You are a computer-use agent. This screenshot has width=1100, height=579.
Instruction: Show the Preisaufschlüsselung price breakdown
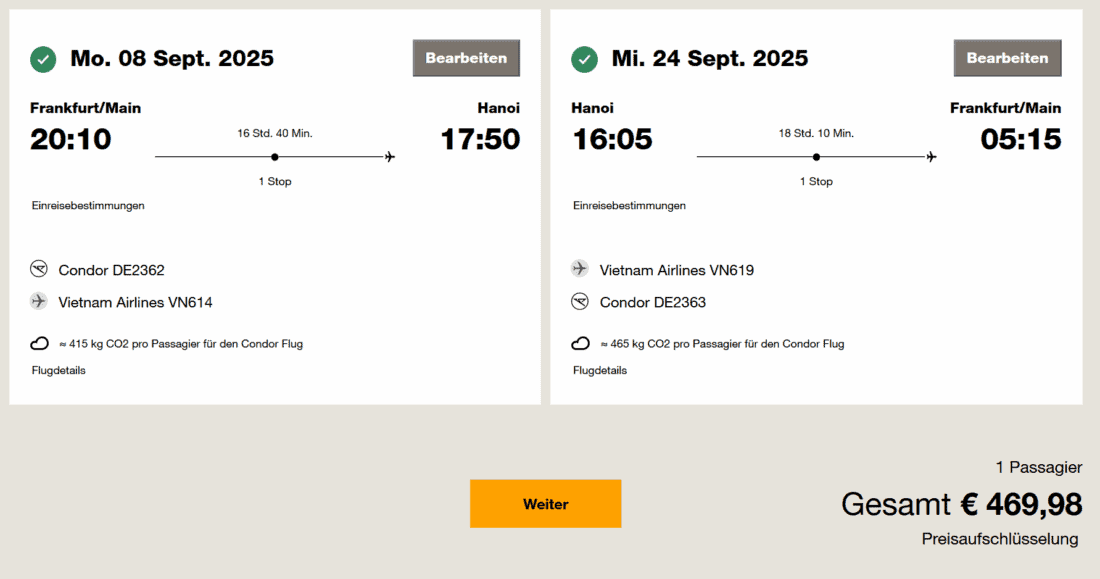tap(1000, 539)
